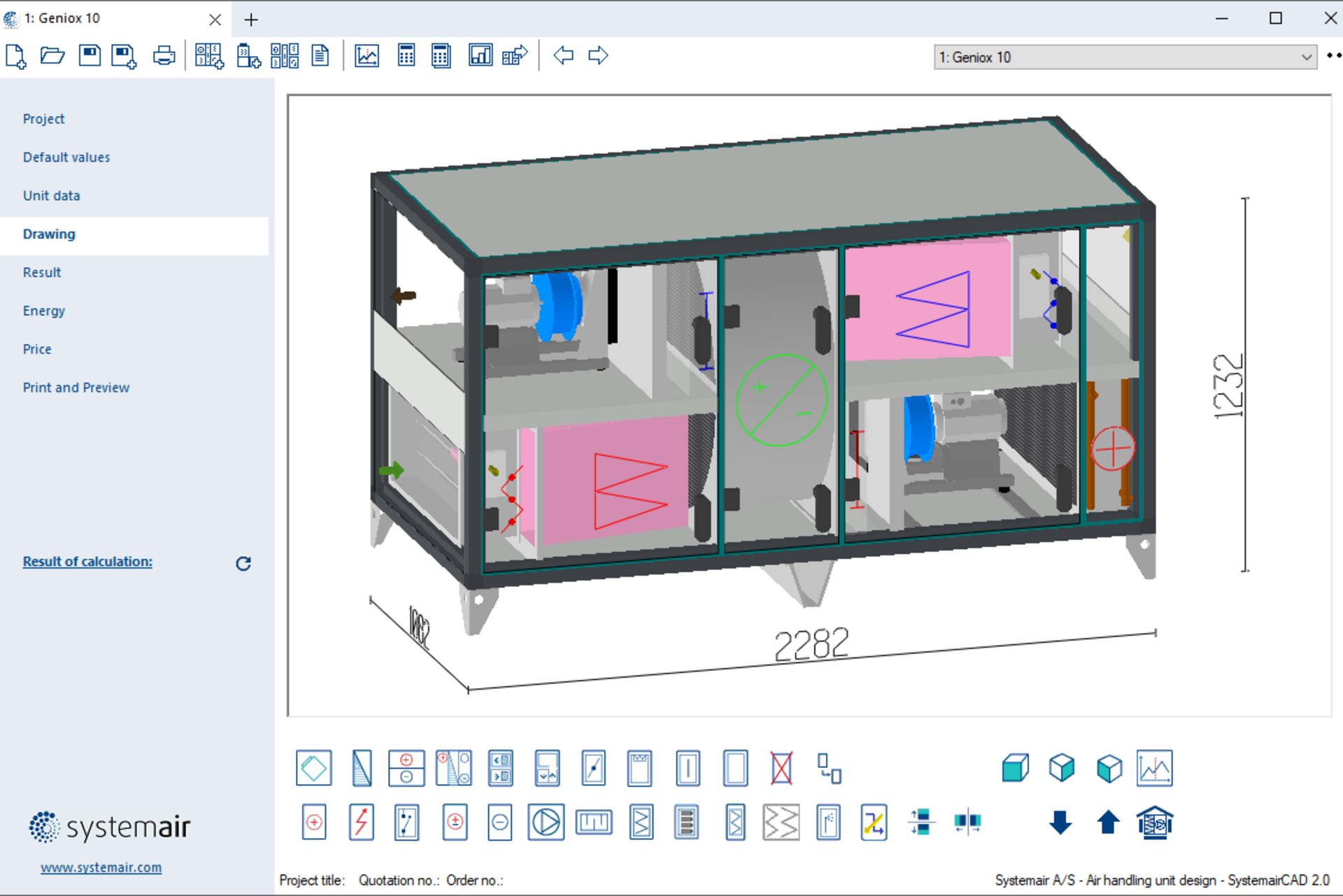Click the house unit icon at bottom right
The width and height of the screenshot is (1343, 896).
click(x=1155, y=822)
